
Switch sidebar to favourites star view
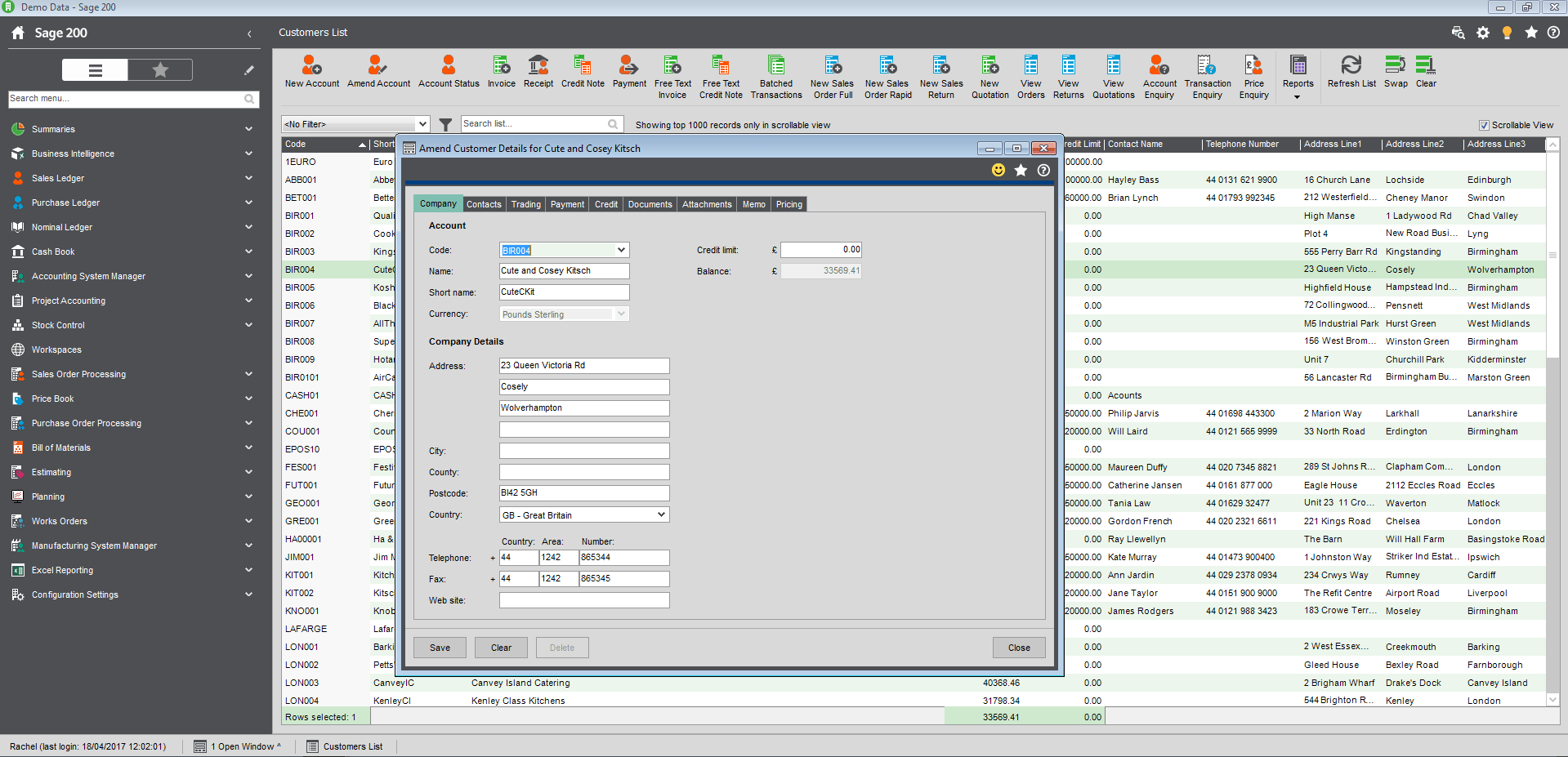160,70
